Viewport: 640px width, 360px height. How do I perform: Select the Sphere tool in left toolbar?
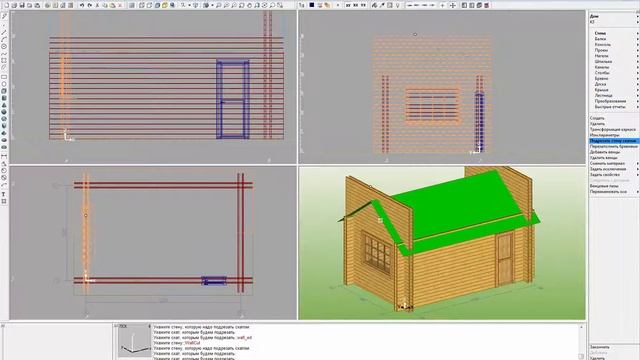[x=4, y=112]
